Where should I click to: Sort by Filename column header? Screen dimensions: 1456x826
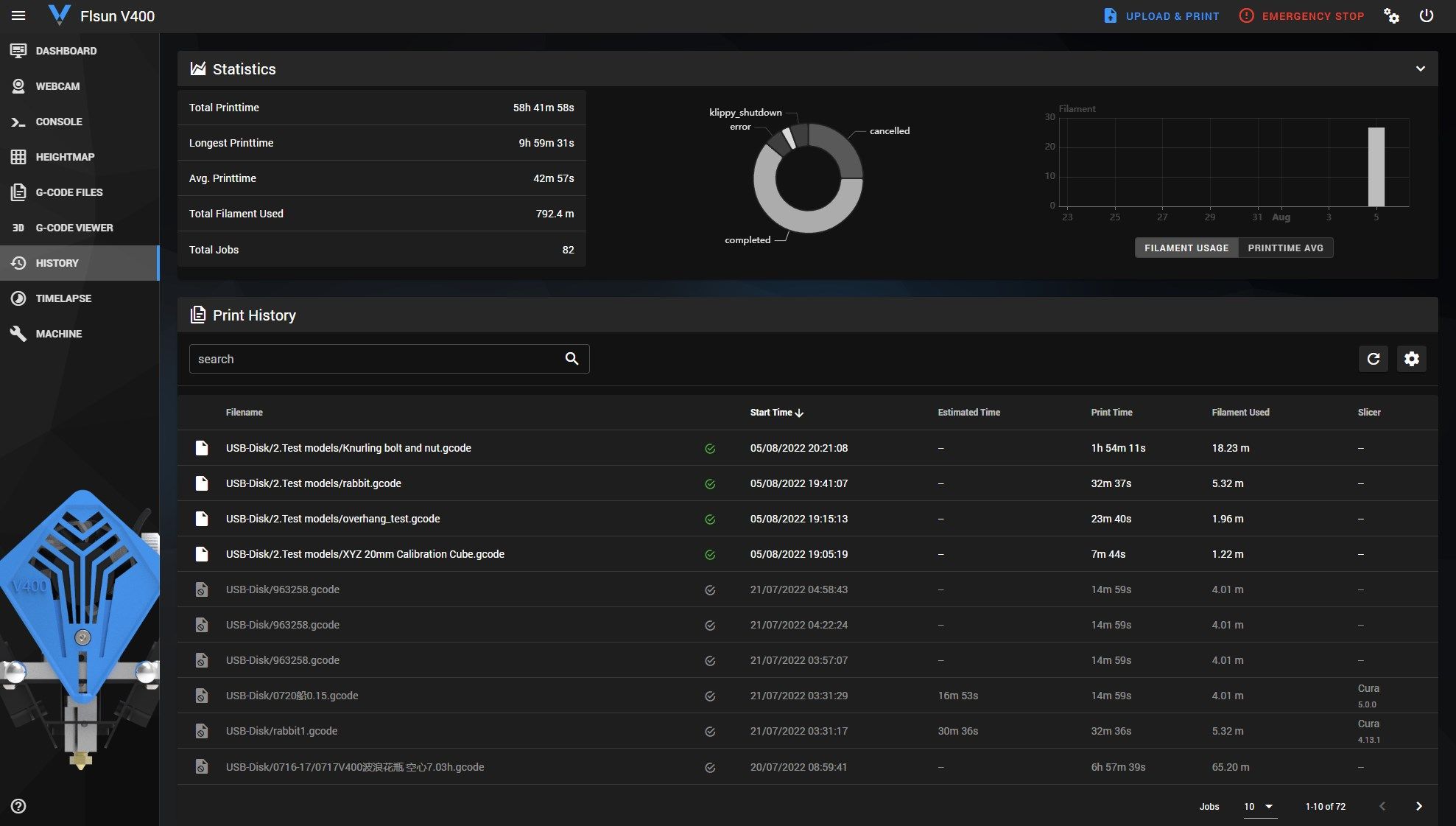(x=245, y=413)
